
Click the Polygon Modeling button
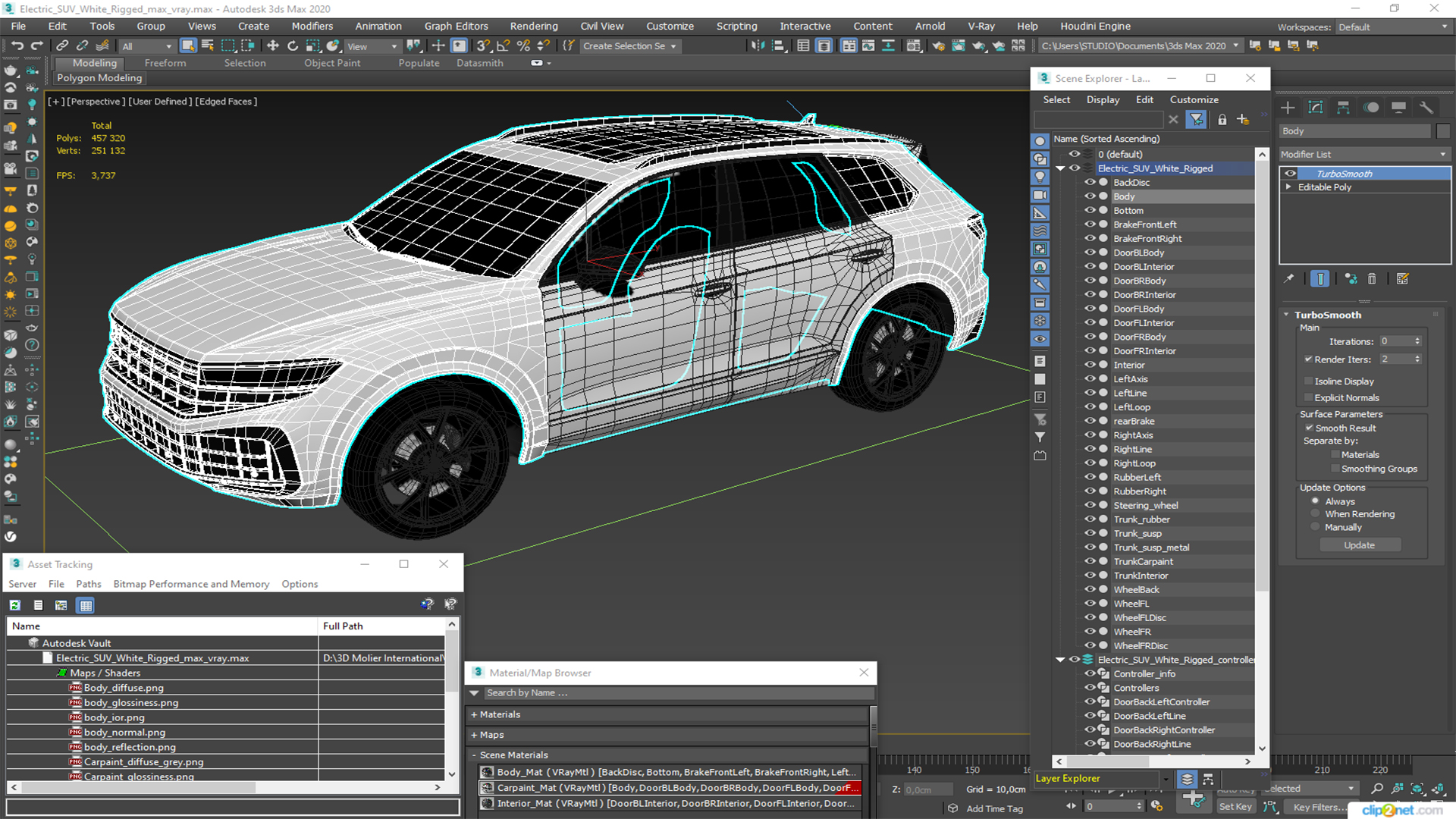click(99, 78)
